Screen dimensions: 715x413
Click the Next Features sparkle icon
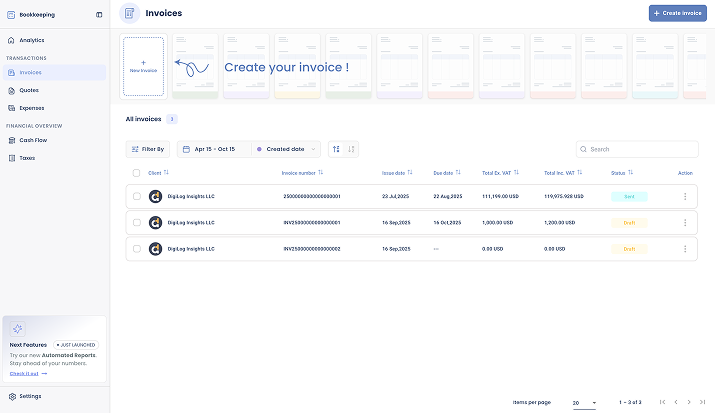point(18,329)
